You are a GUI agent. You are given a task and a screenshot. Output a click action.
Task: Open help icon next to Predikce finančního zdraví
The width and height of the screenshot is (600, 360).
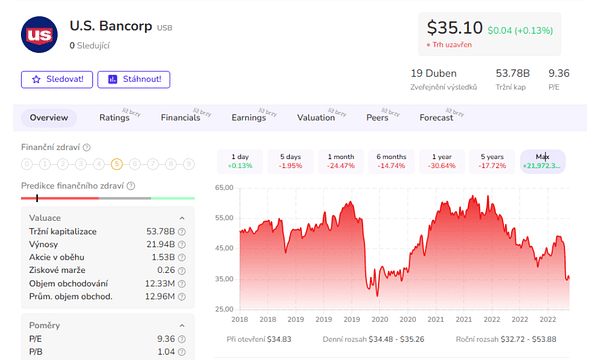tap(131, 186)
